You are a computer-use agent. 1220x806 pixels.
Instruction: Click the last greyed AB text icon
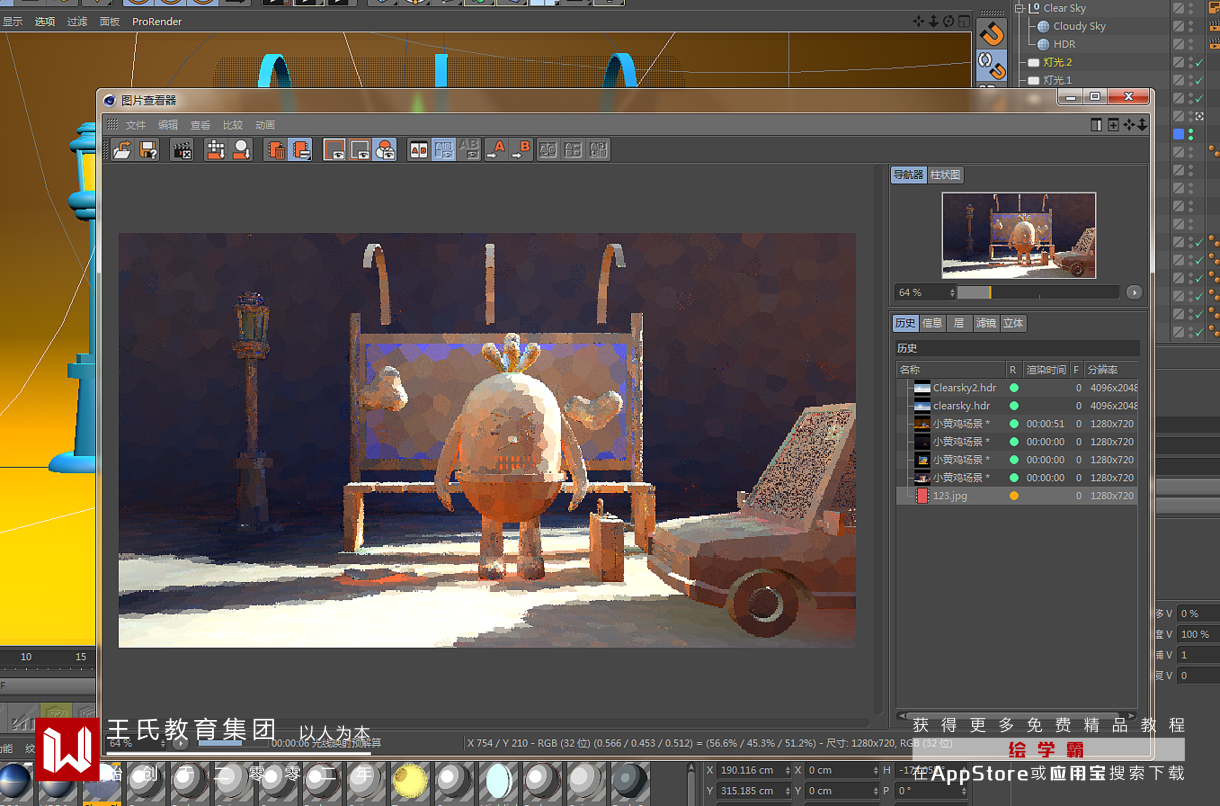pos(598,150)
